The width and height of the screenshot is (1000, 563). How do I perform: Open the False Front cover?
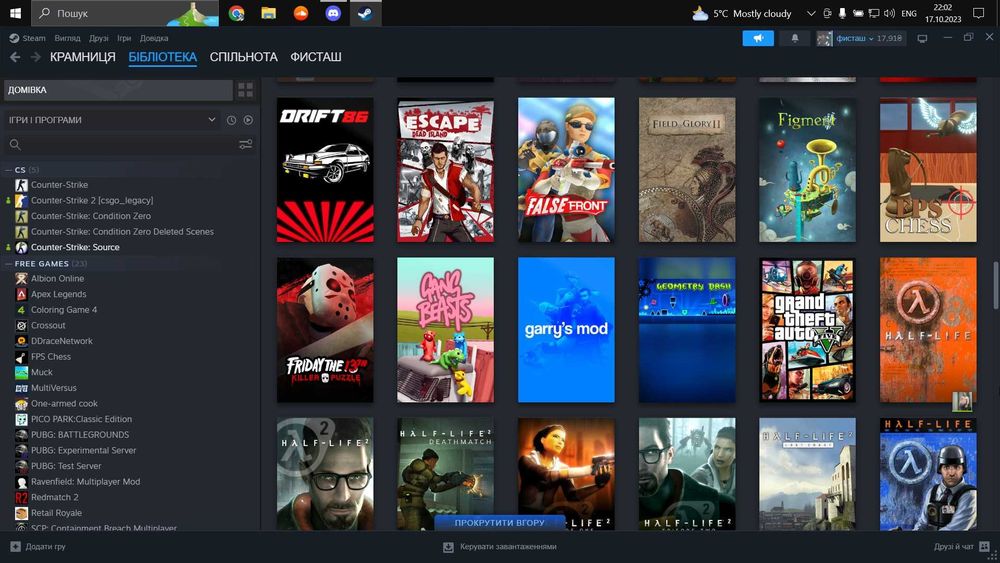click(x=566, y=170)
